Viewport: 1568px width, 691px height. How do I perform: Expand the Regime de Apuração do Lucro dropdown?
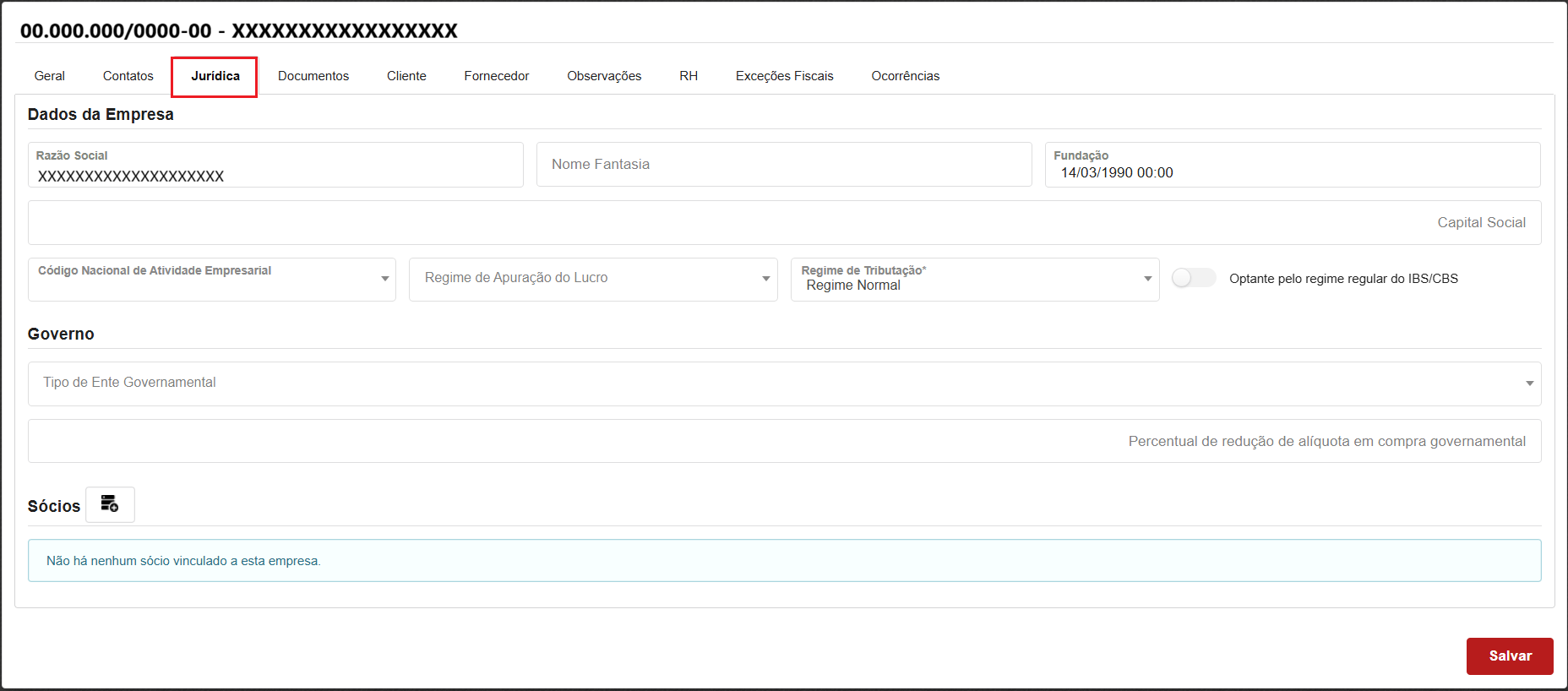(x=592, y=280)
